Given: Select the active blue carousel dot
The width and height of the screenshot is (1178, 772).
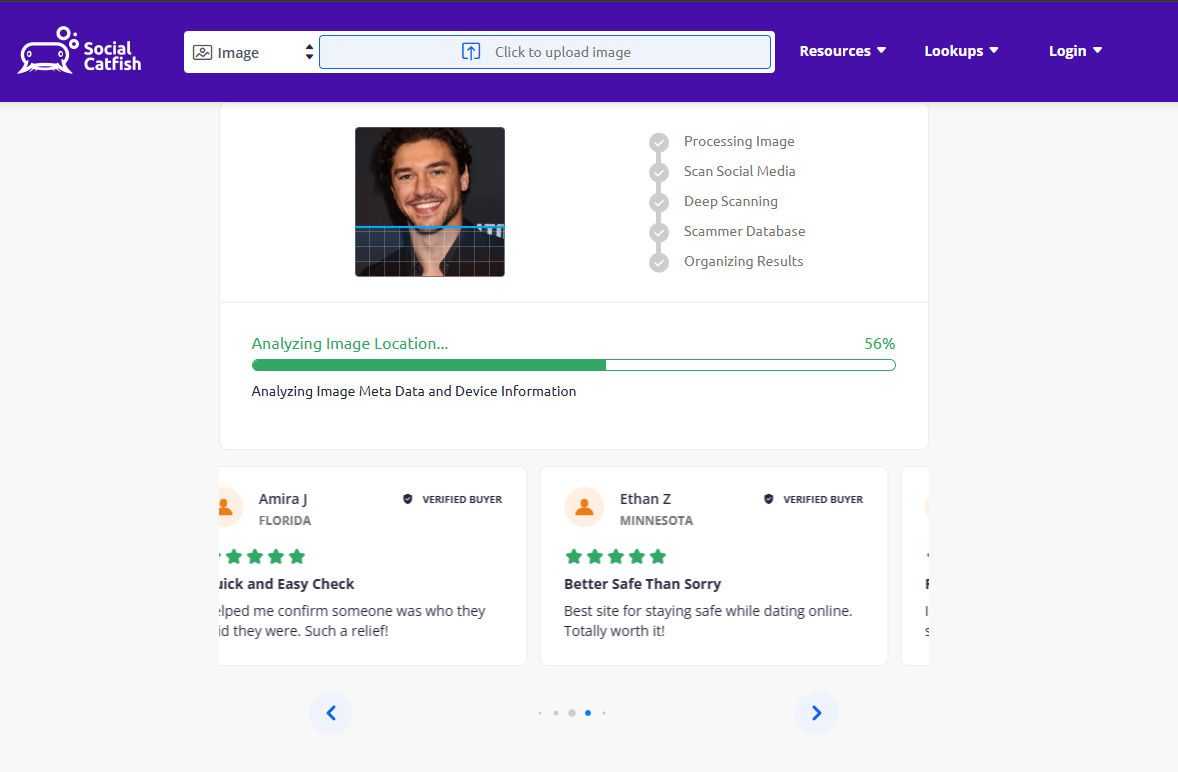Looking at the screenshot, I should 587,713.
